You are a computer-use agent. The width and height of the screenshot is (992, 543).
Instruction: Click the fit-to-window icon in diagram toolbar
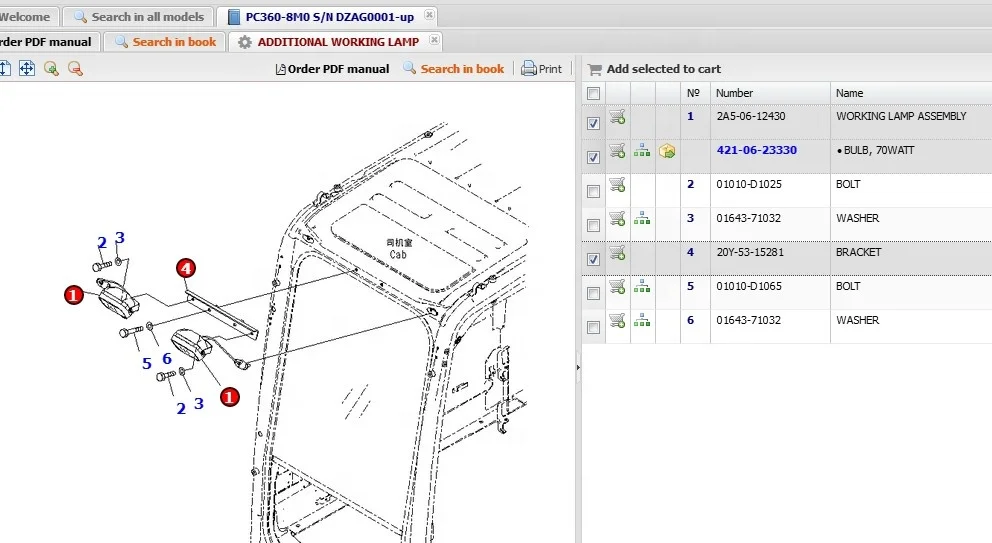click(27, 68)
